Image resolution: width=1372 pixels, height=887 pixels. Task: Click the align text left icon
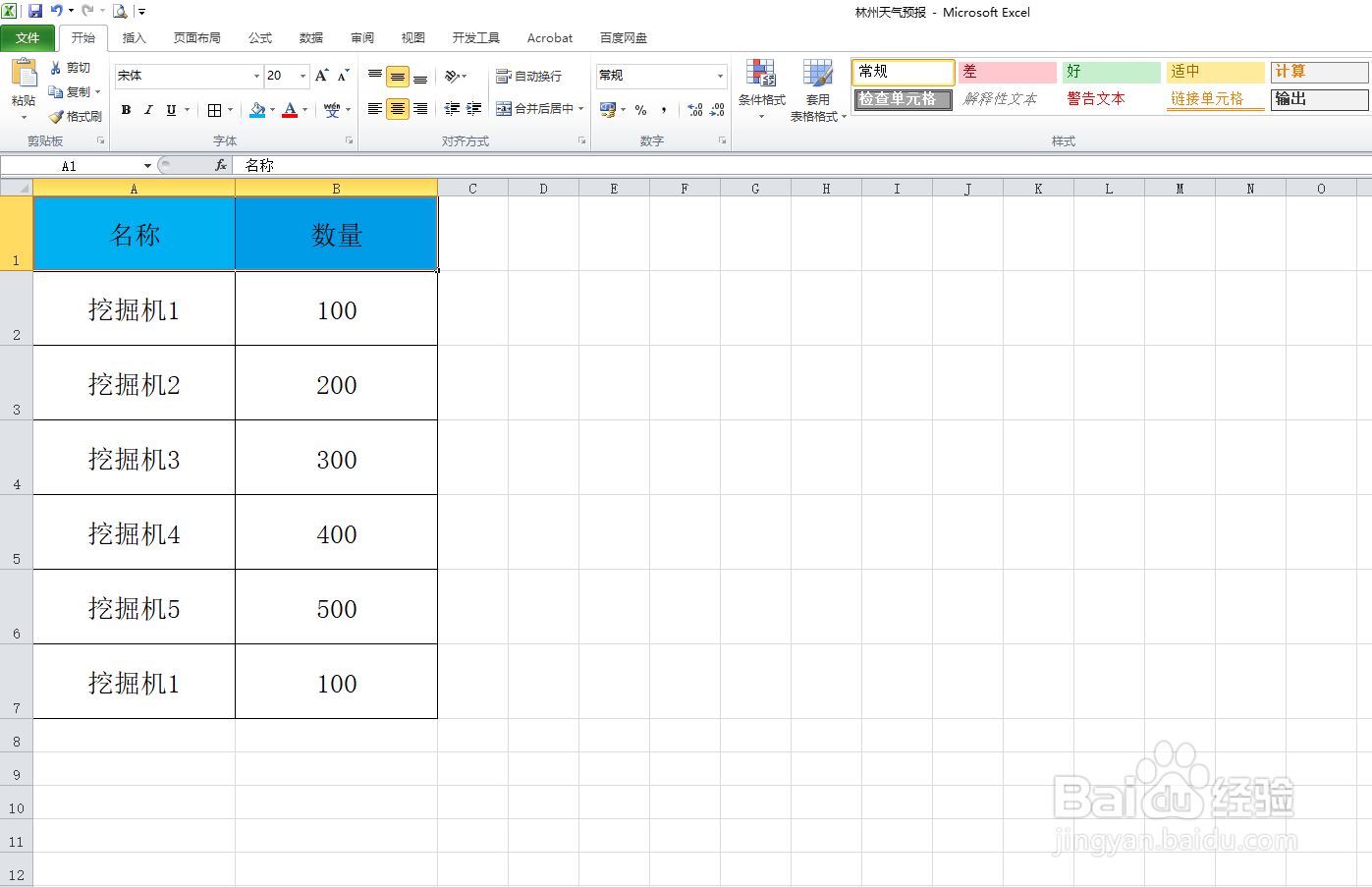pos(375,109)
